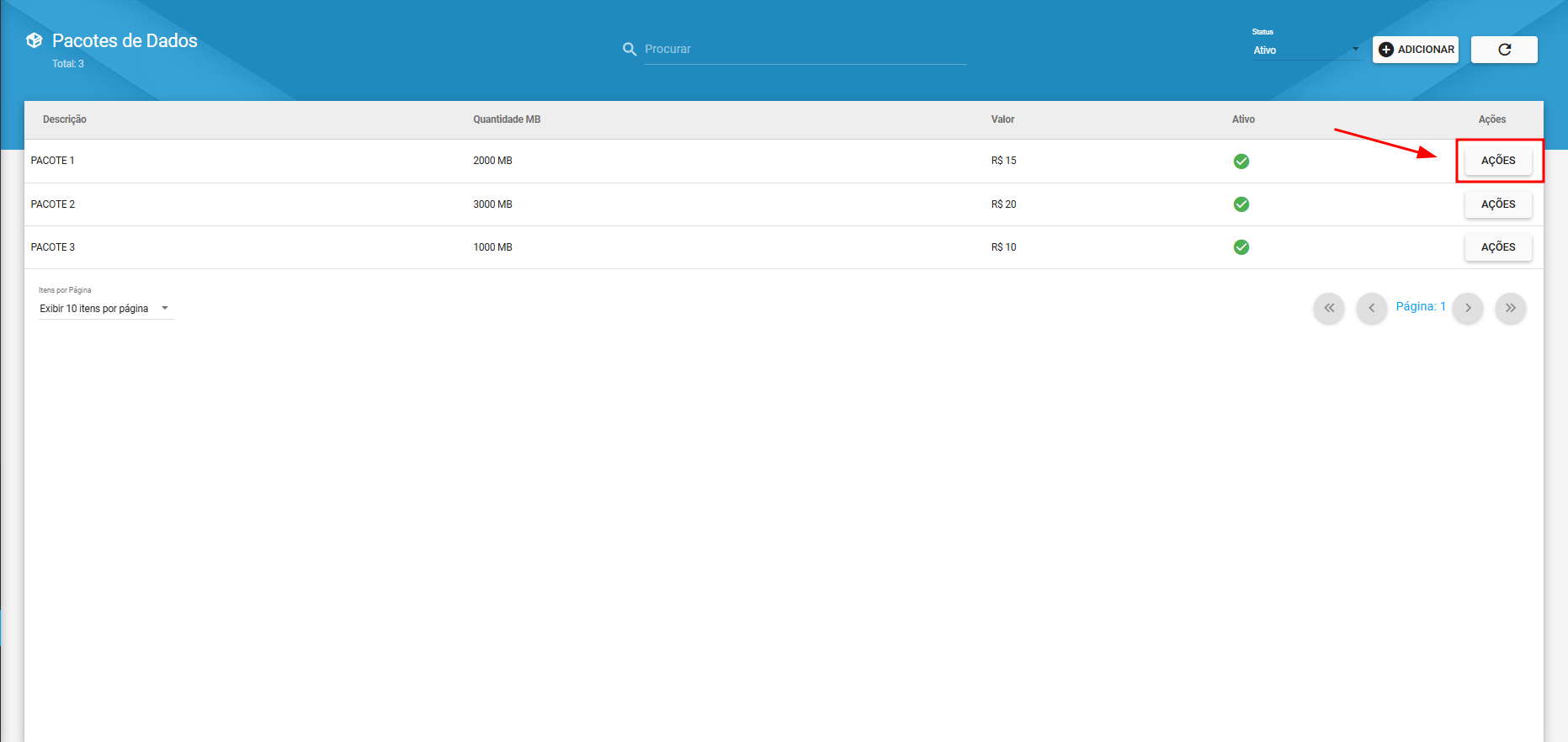Go to the next page

click(x=1468, y=308)
